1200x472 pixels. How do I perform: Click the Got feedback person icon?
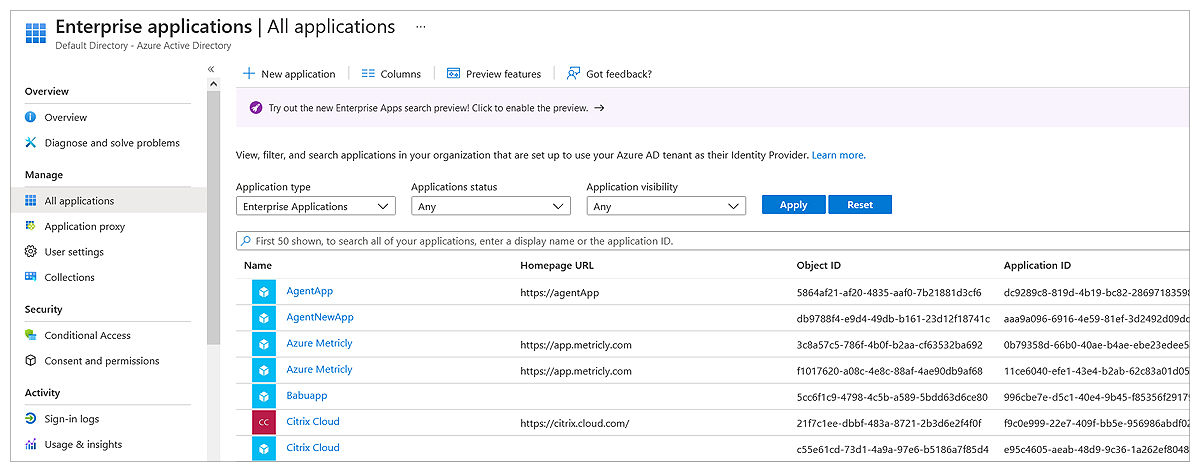(573, 73)
